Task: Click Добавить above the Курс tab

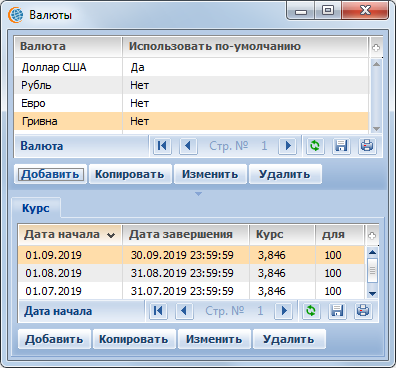Action: tap(50, 174)
